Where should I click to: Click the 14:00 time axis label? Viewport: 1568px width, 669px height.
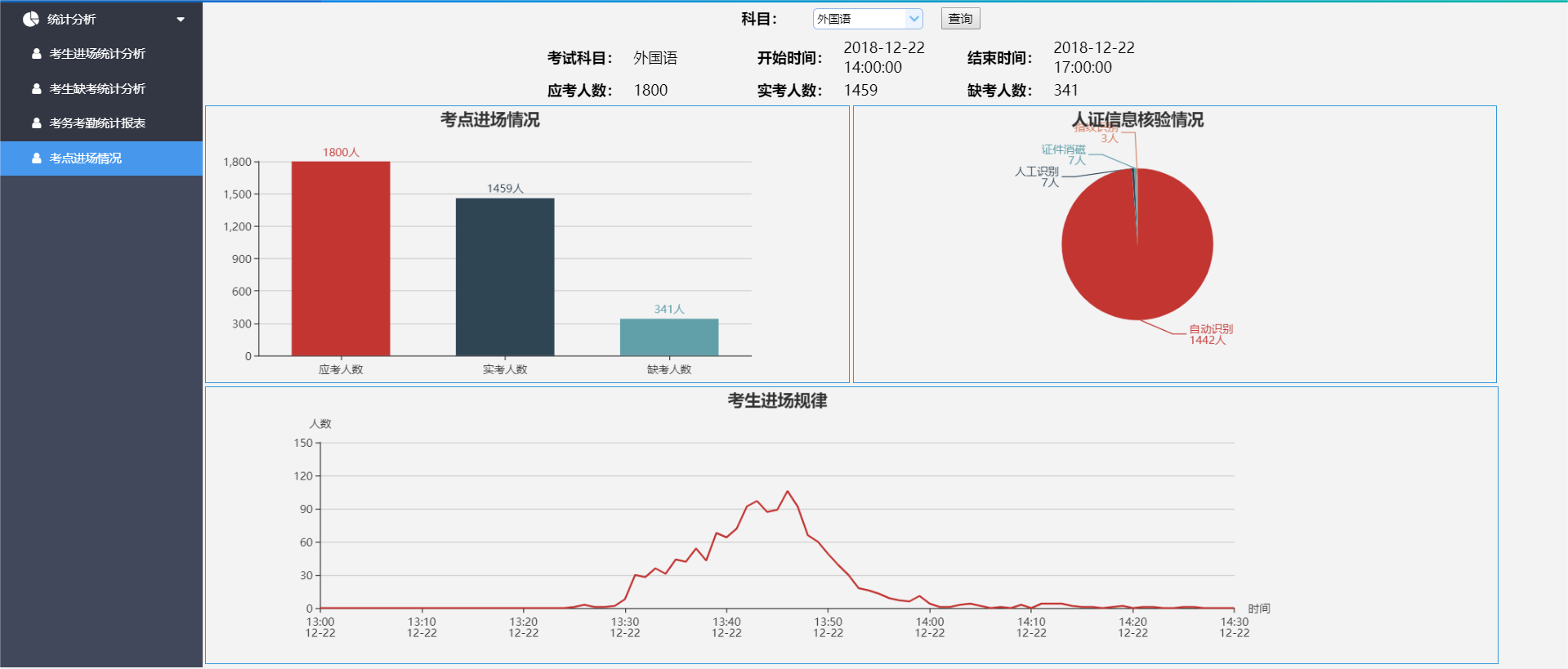click(x=930, y=627)
